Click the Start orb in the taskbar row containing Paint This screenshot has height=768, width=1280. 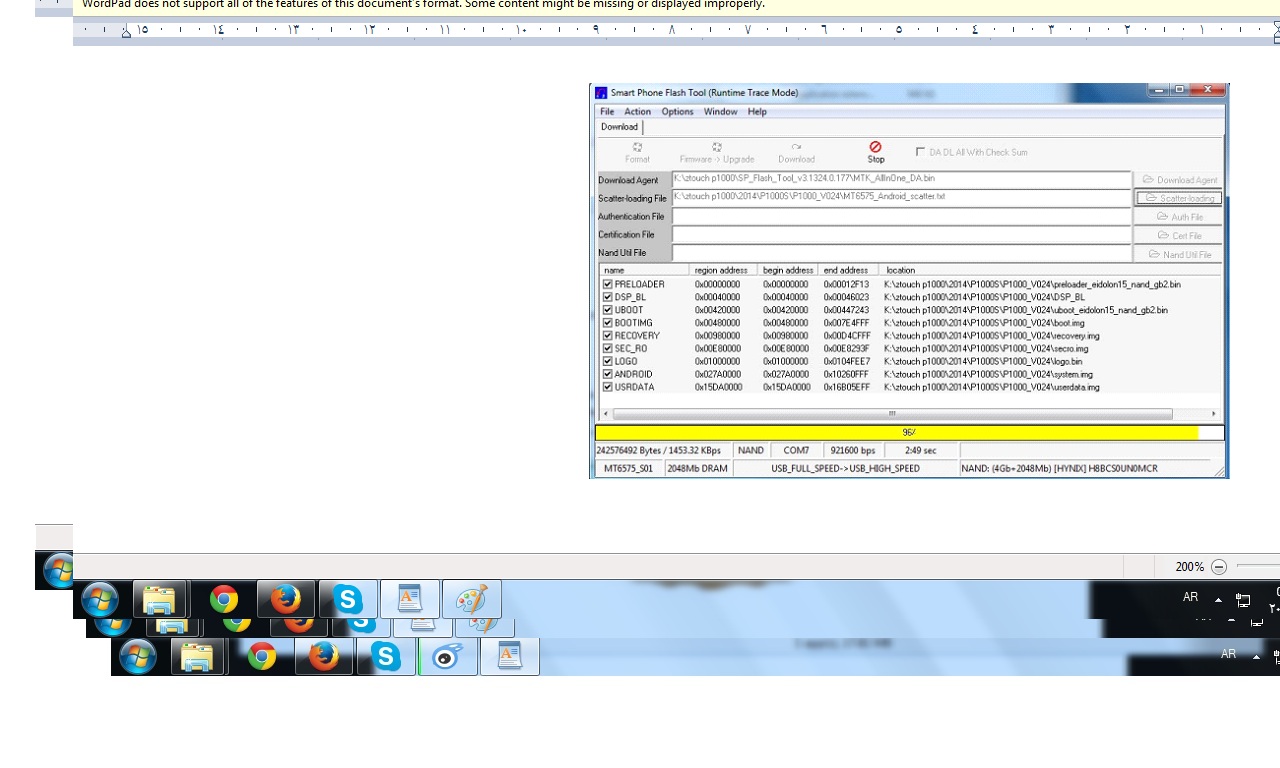click(x=100, y=599)
